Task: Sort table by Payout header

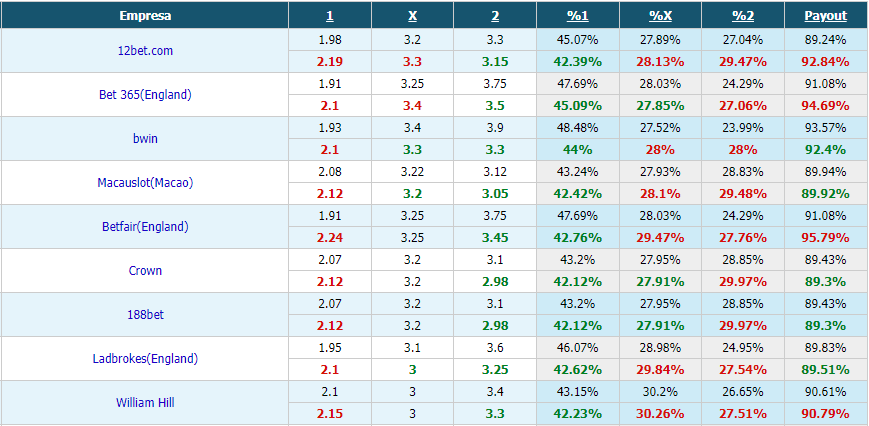Action: 826,16
